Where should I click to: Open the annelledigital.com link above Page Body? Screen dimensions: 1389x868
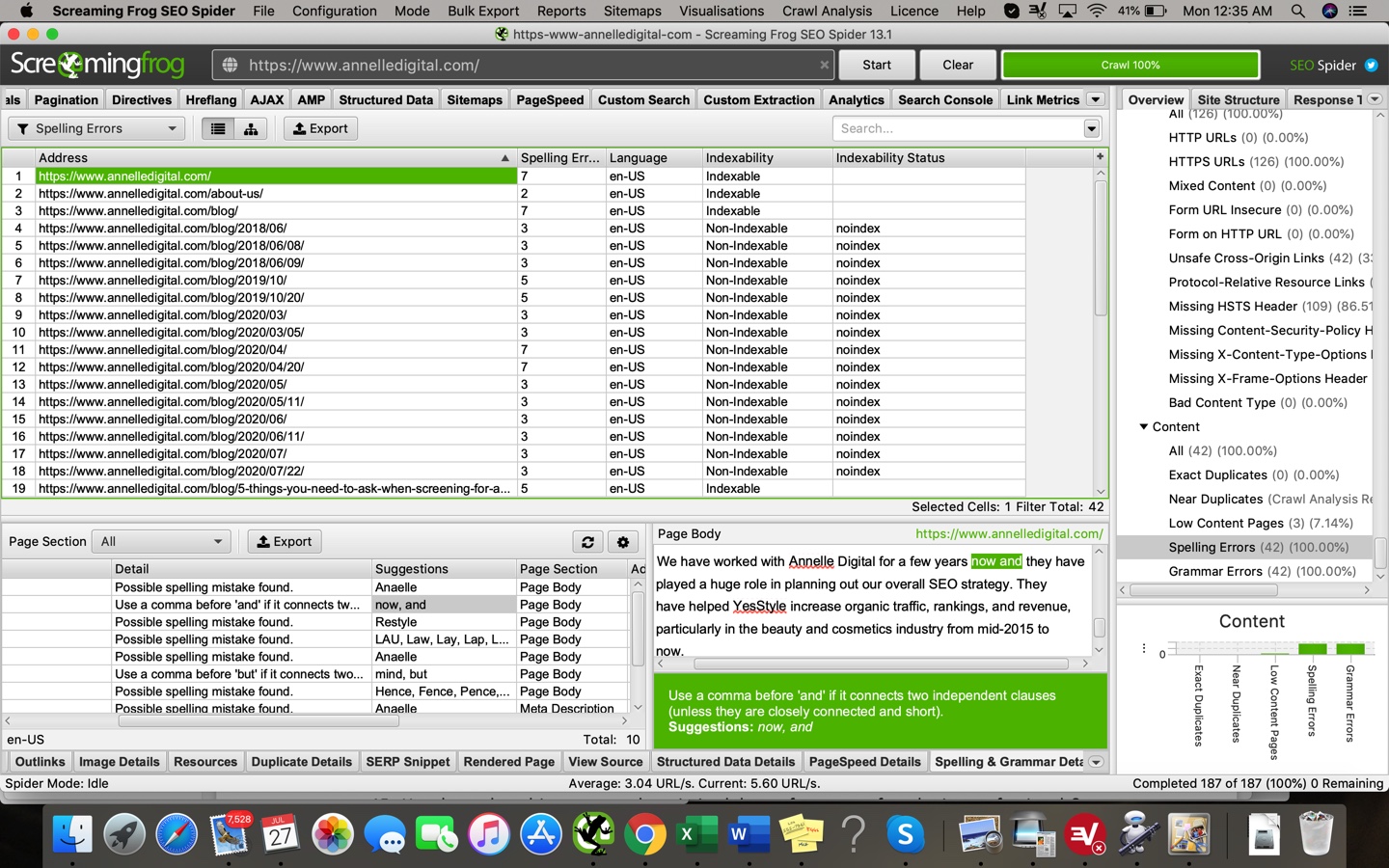tap(1009, 533)
